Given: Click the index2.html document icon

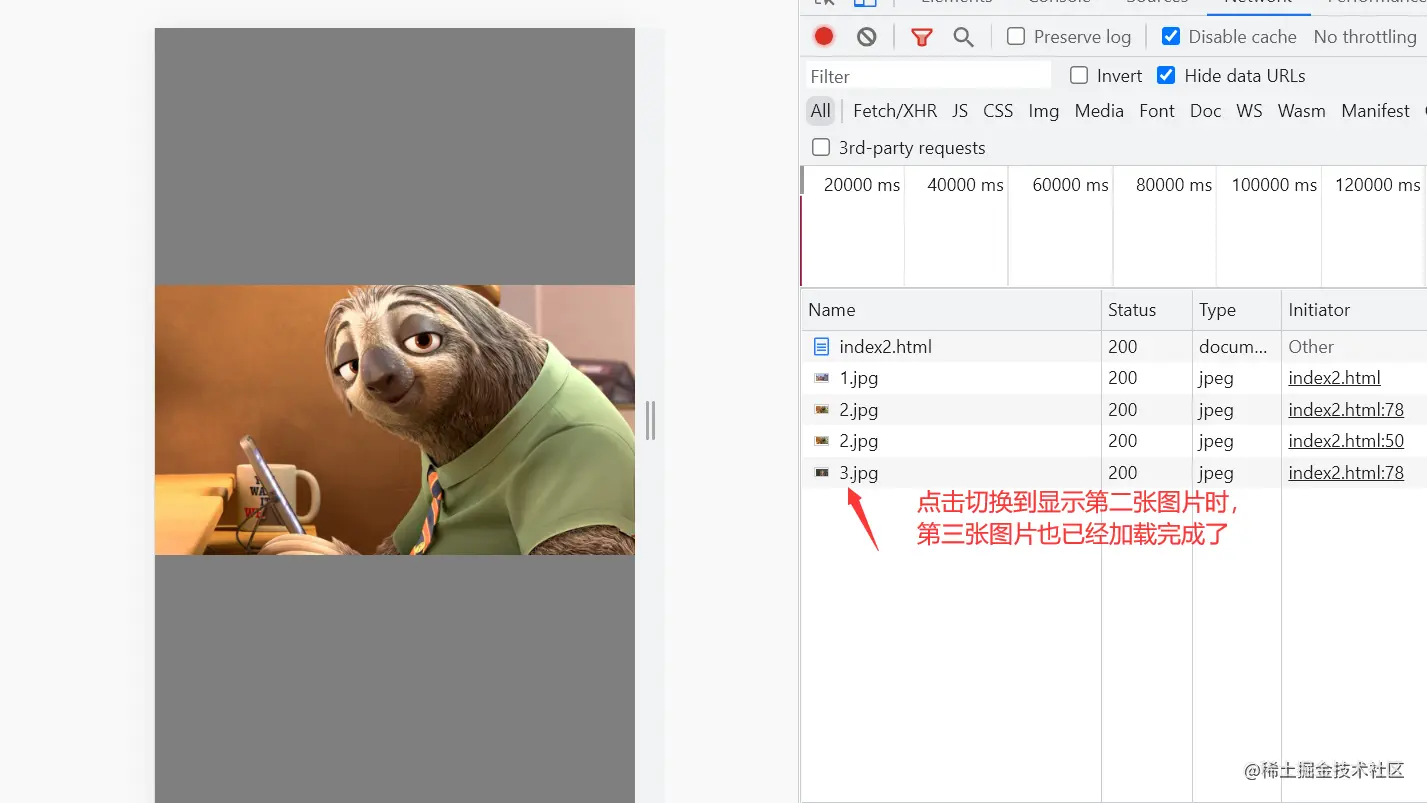Looking at the screenshot, I should point(823,346).
